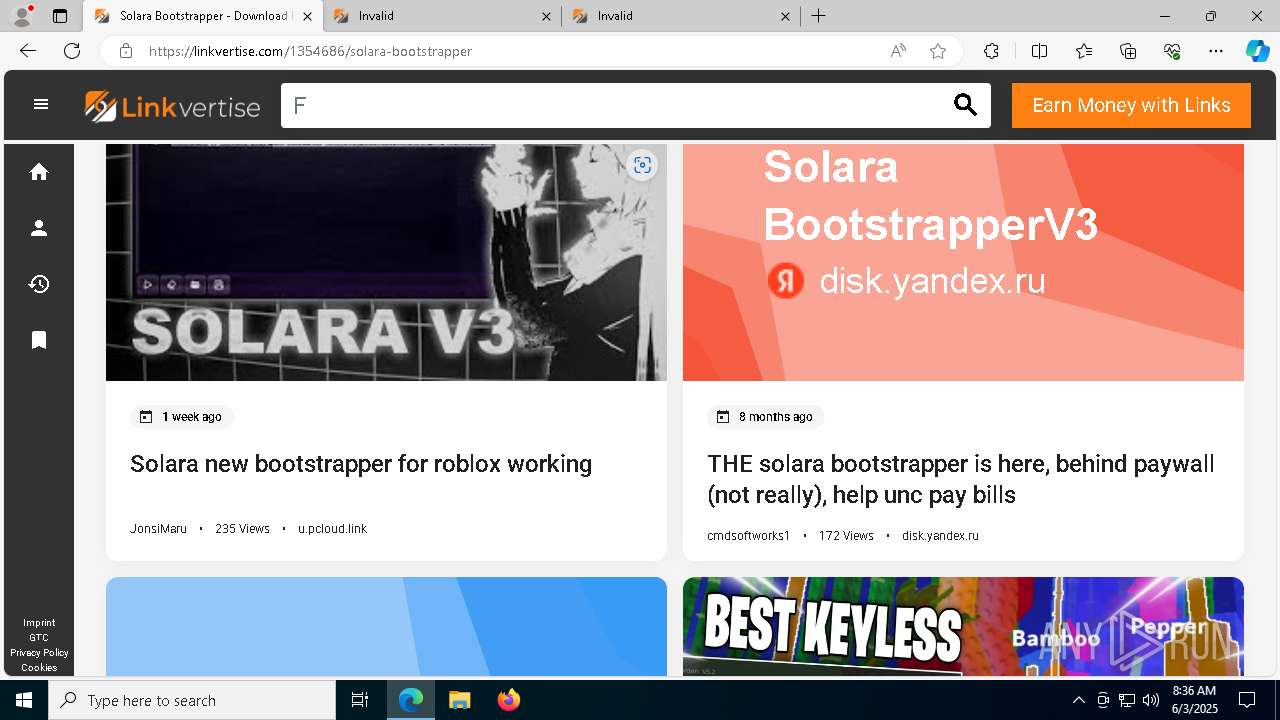Image resolution: width=1280 pixels, height=720 pixels.
Task: Open 'Solara new bootstrapper for roblox working'
Action: (x=361, y=464)
